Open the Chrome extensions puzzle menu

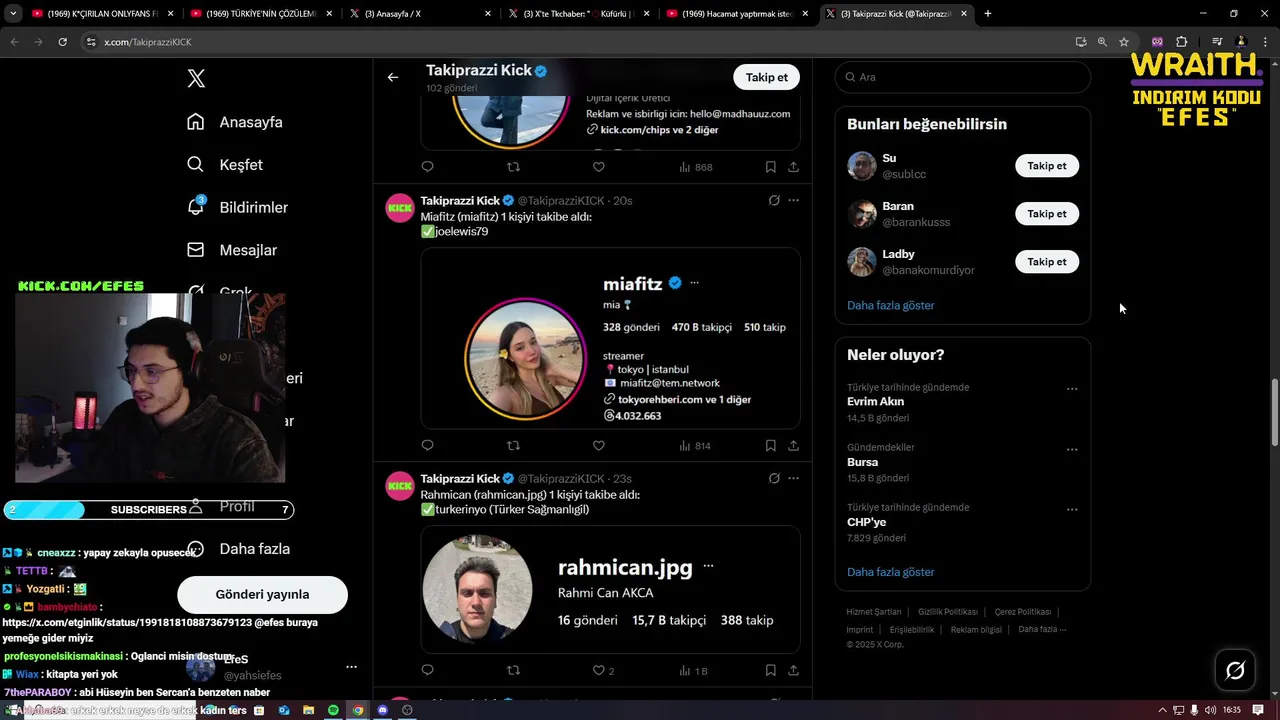click(1181, 42)
